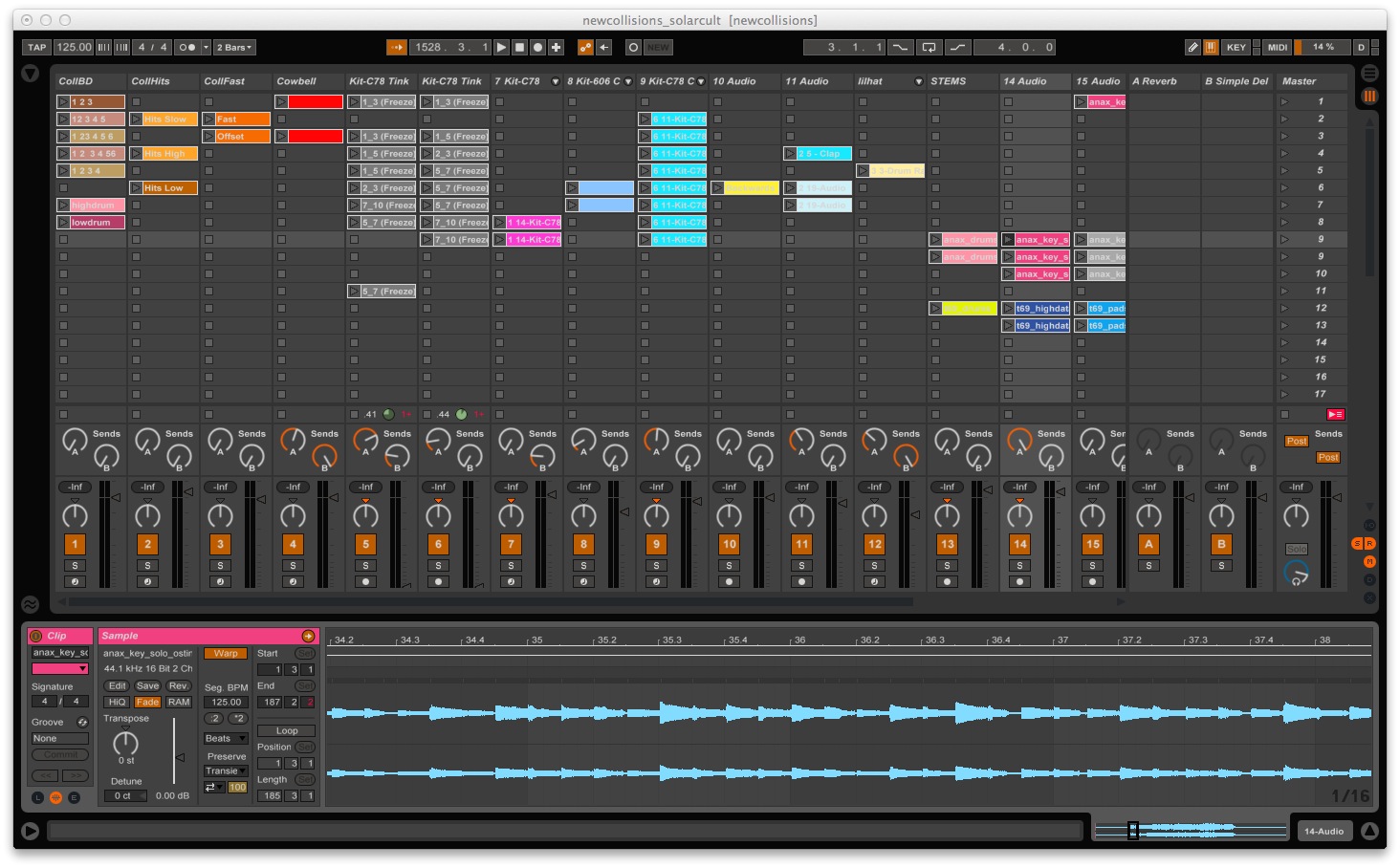Click the Transpose knob in Sample box
Viewport: 1400px width, 868px height.
125,743
